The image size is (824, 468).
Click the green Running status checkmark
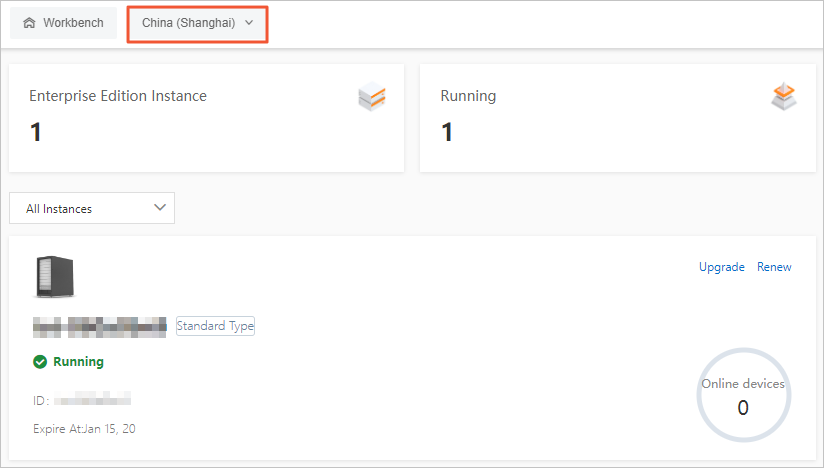pyautogui.click(x=40, y=362)
